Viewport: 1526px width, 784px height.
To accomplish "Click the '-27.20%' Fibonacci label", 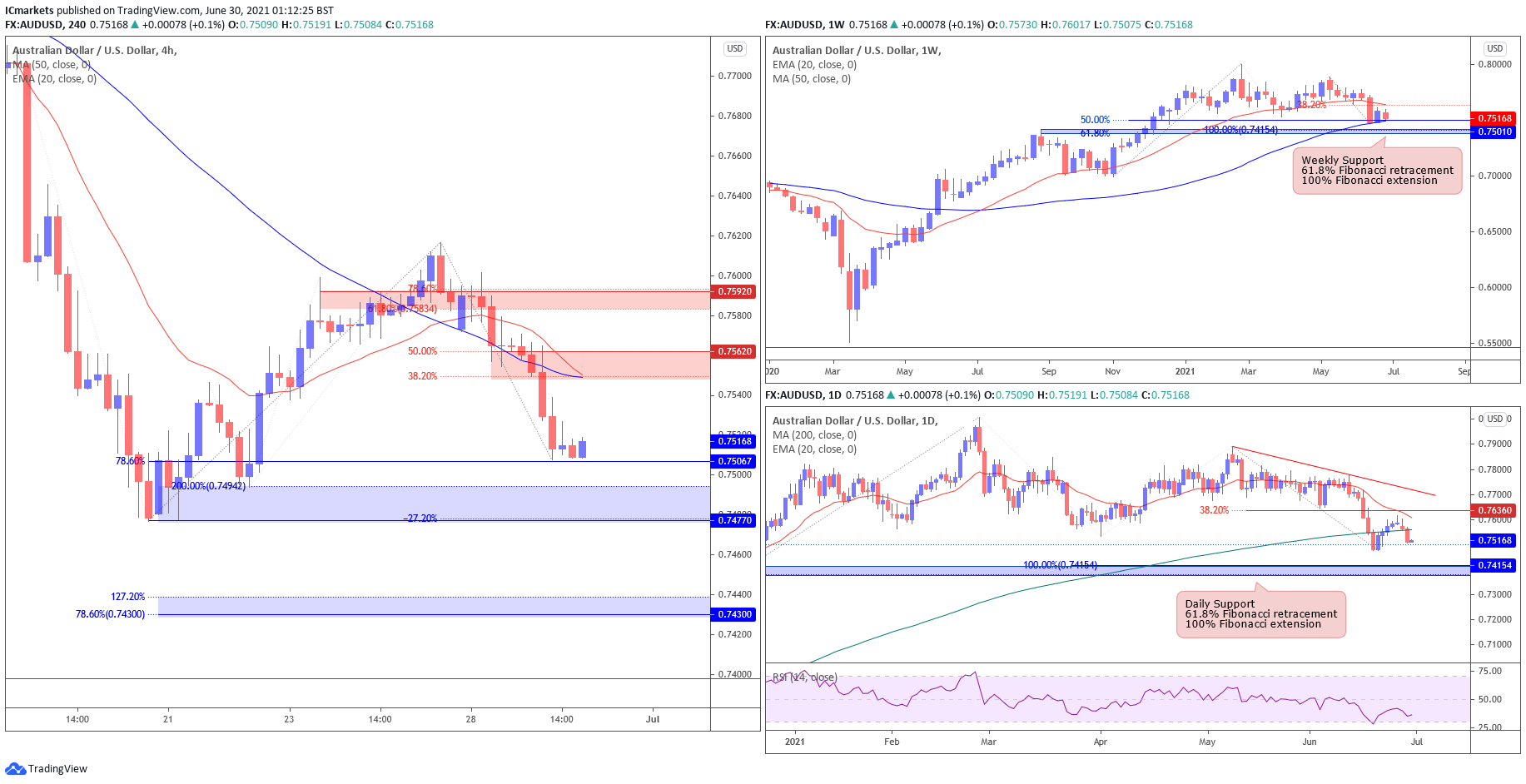I will coord(420,519).
